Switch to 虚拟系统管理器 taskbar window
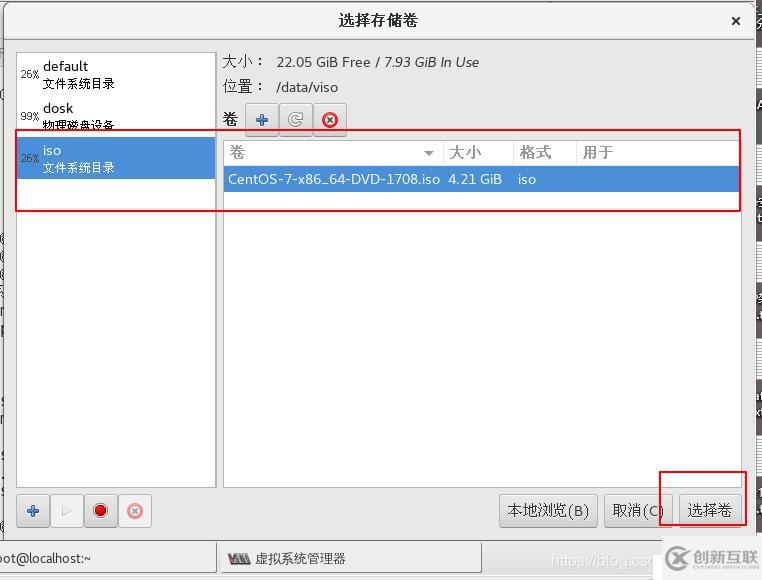The height and width of the screenshot is (580, 762). click(x=350, y=559)
